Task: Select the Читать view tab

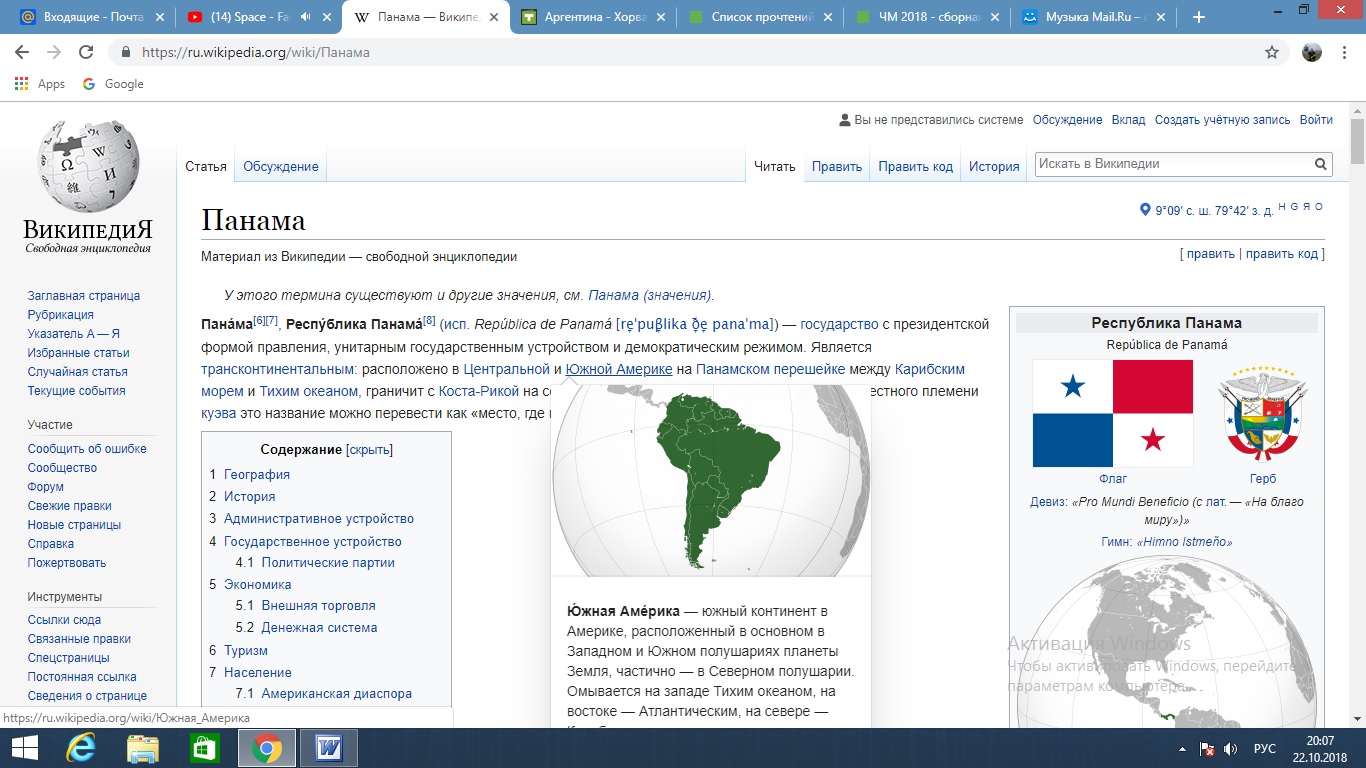Action: point(775,167)
